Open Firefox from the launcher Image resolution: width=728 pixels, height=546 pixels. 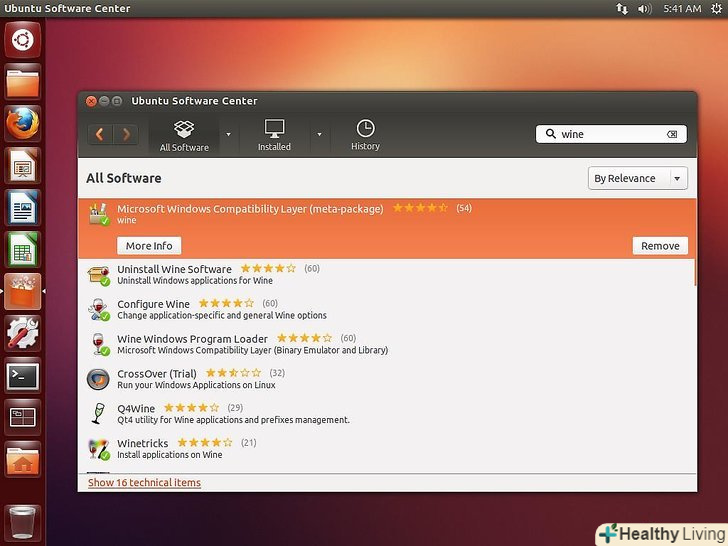(x=23, y=123)
